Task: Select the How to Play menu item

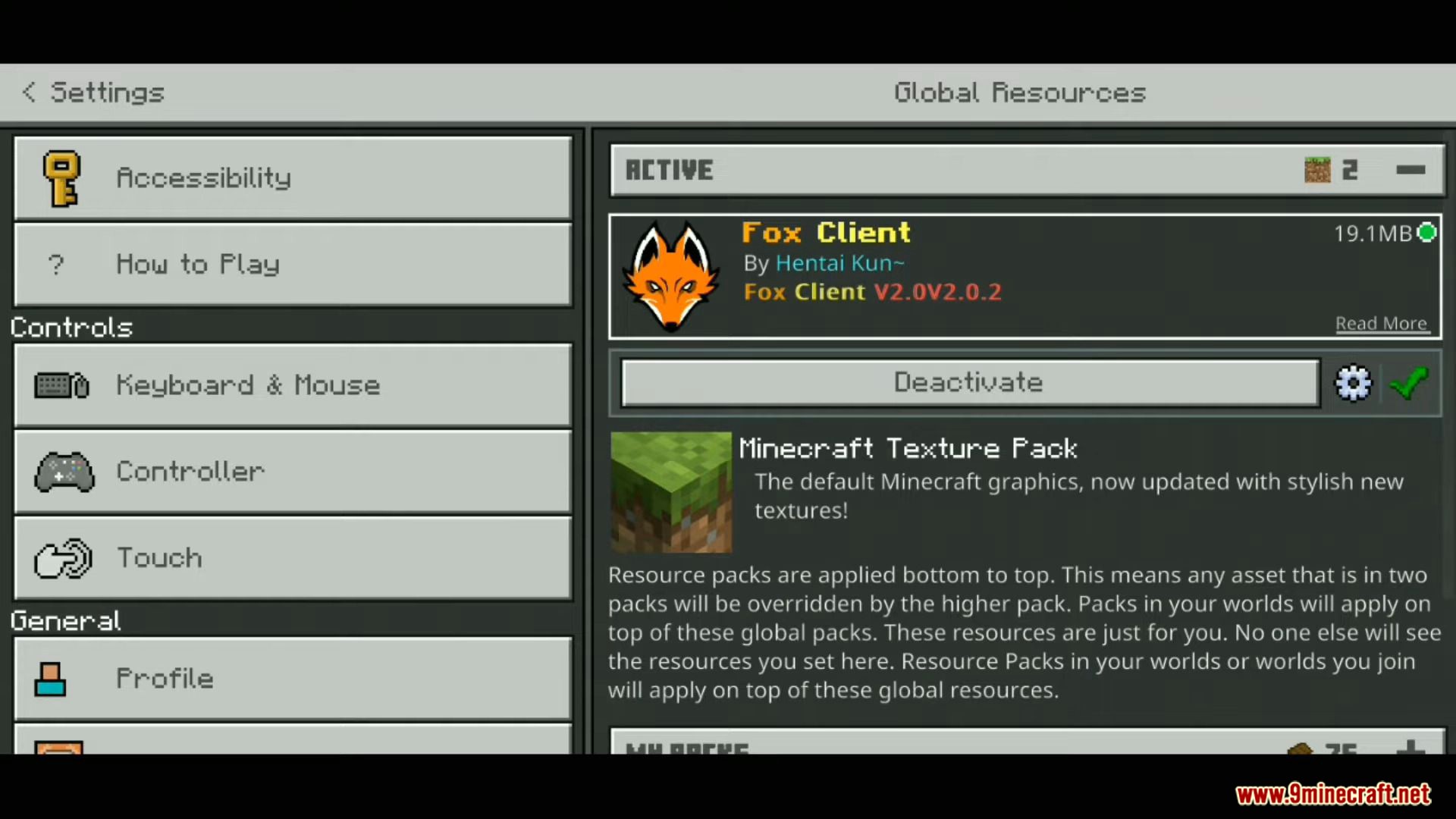Action: (291, 263)
